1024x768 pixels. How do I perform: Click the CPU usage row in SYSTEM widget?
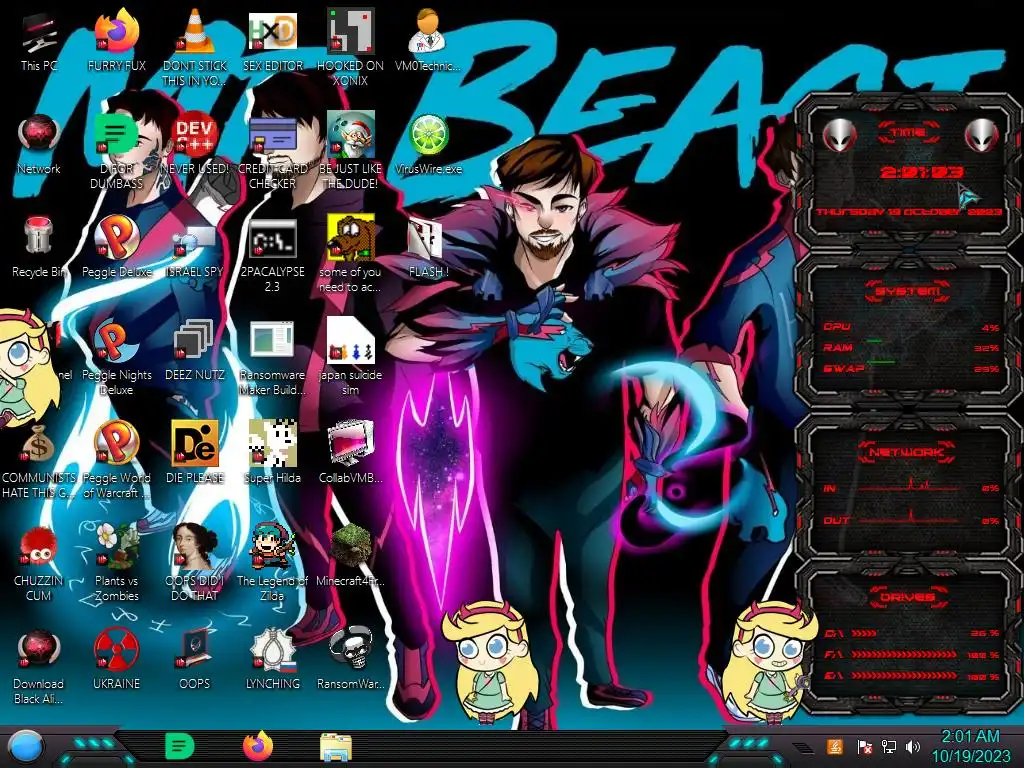tap(912, 327)
